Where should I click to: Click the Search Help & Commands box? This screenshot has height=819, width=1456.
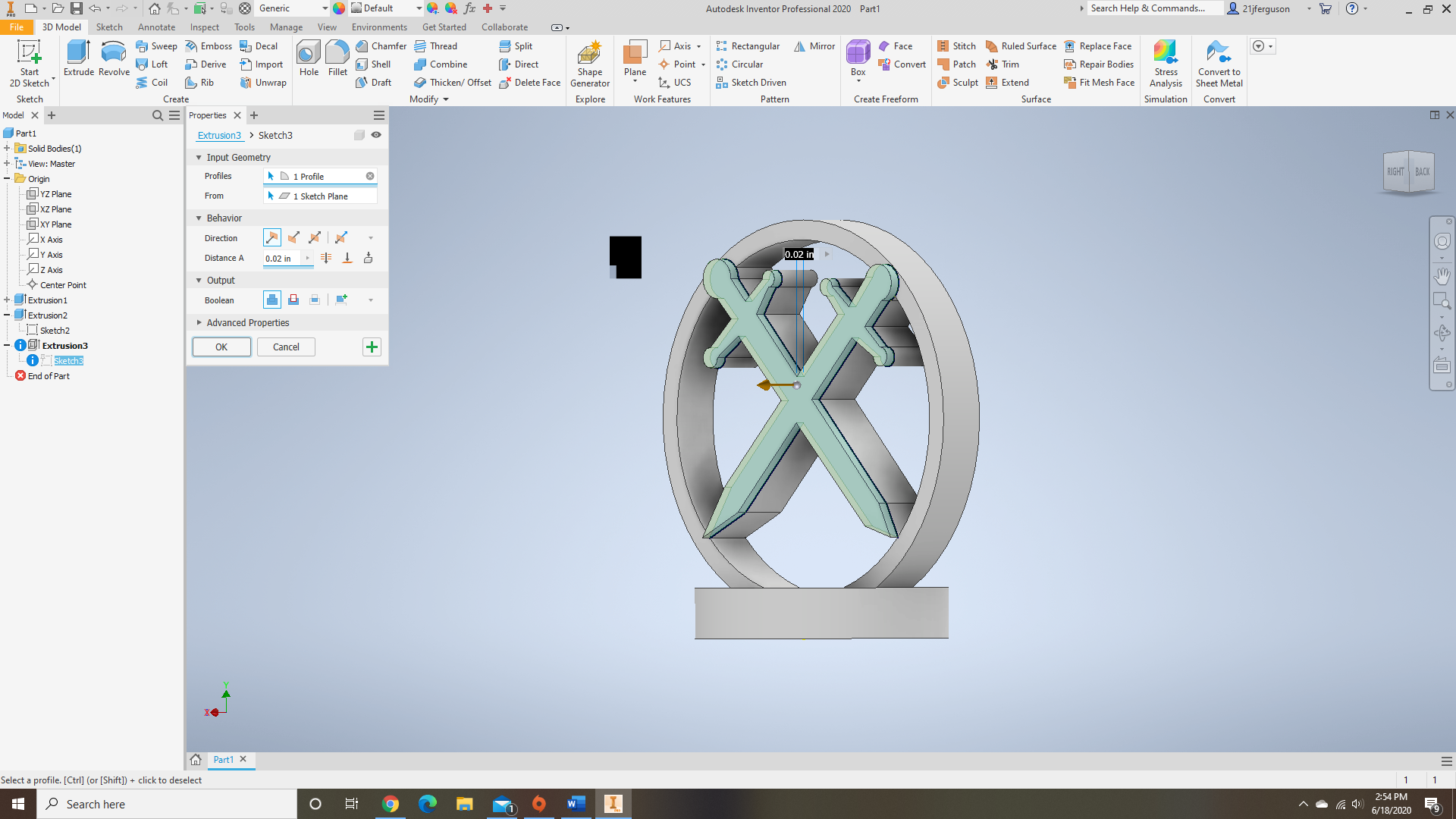[1154, 8]
